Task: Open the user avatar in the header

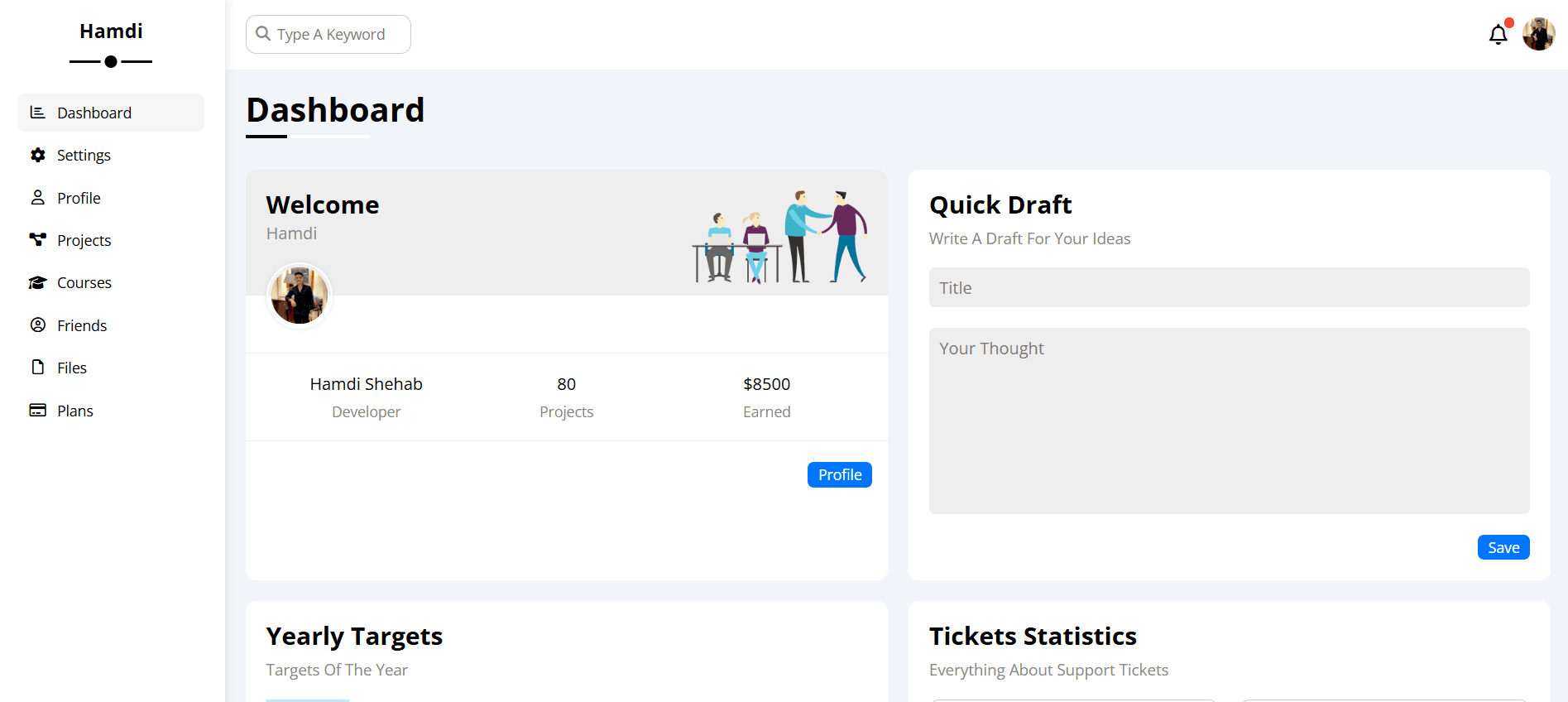Action: tap(1538, 35)
